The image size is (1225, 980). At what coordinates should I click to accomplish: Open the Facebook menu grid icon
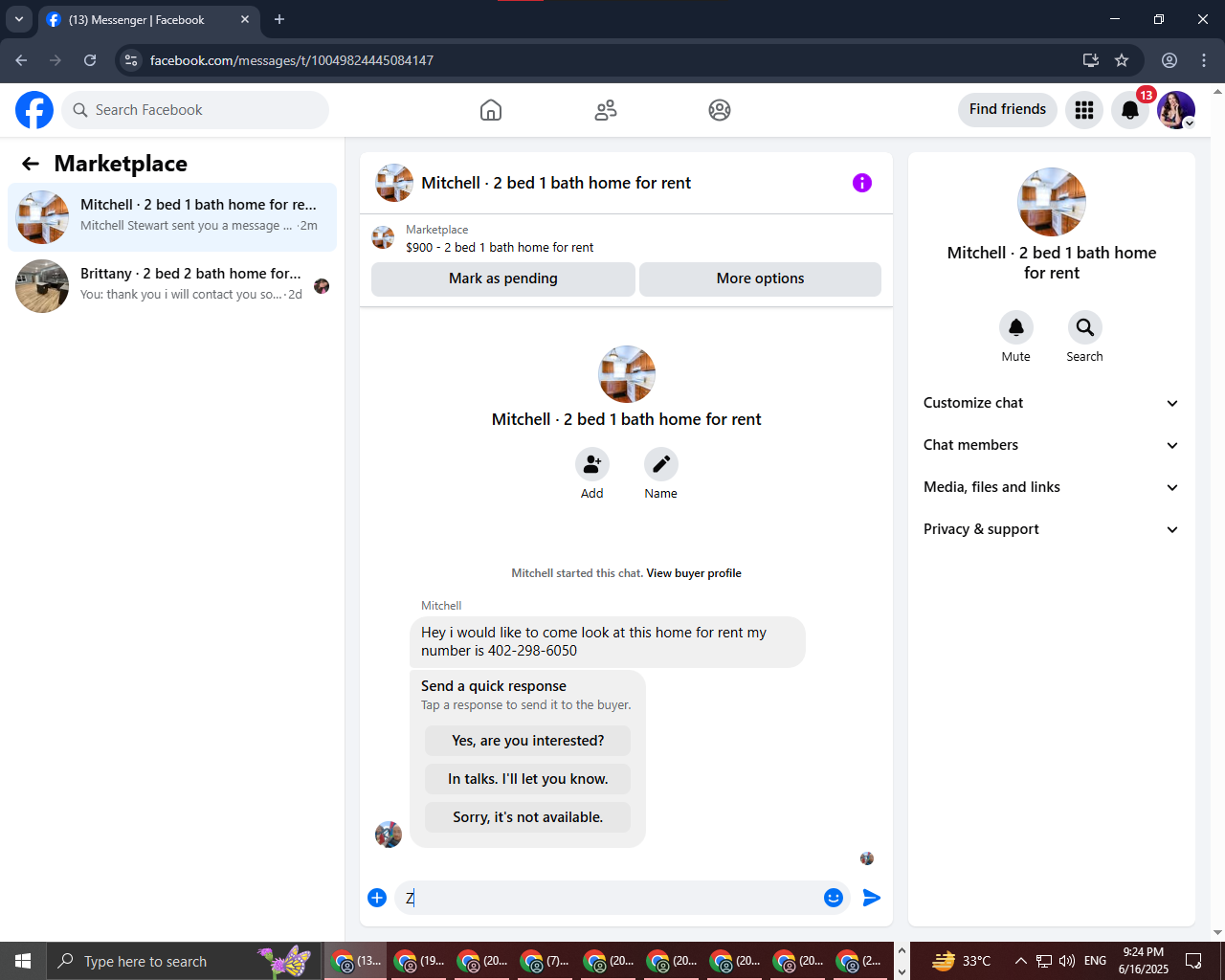point(1084,110)
